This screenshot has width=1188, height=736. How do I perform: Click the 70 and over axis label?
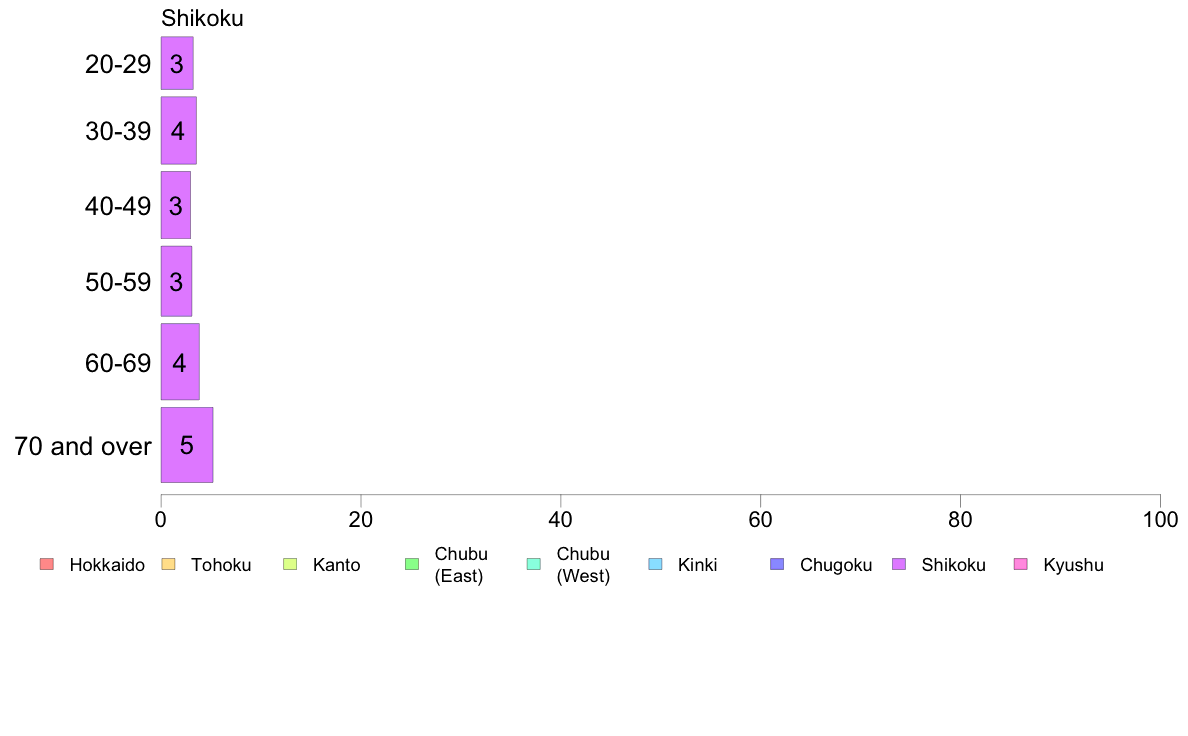(83, 446)
